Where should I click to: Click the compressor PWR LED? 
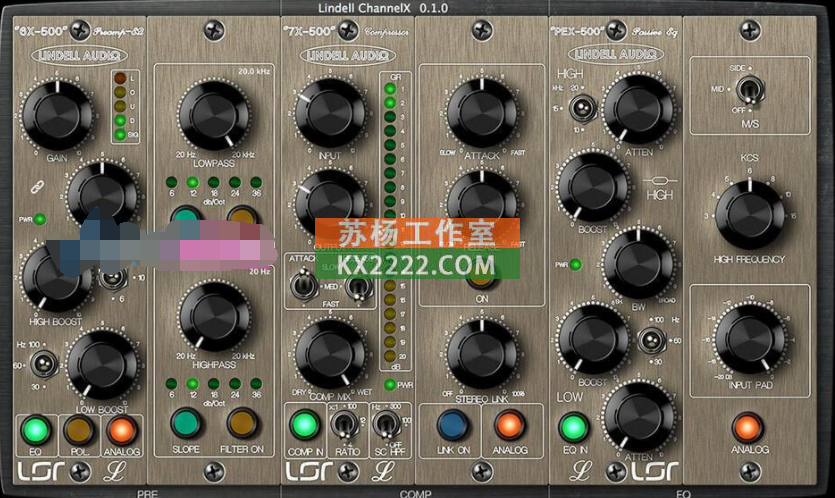point(390,385)
